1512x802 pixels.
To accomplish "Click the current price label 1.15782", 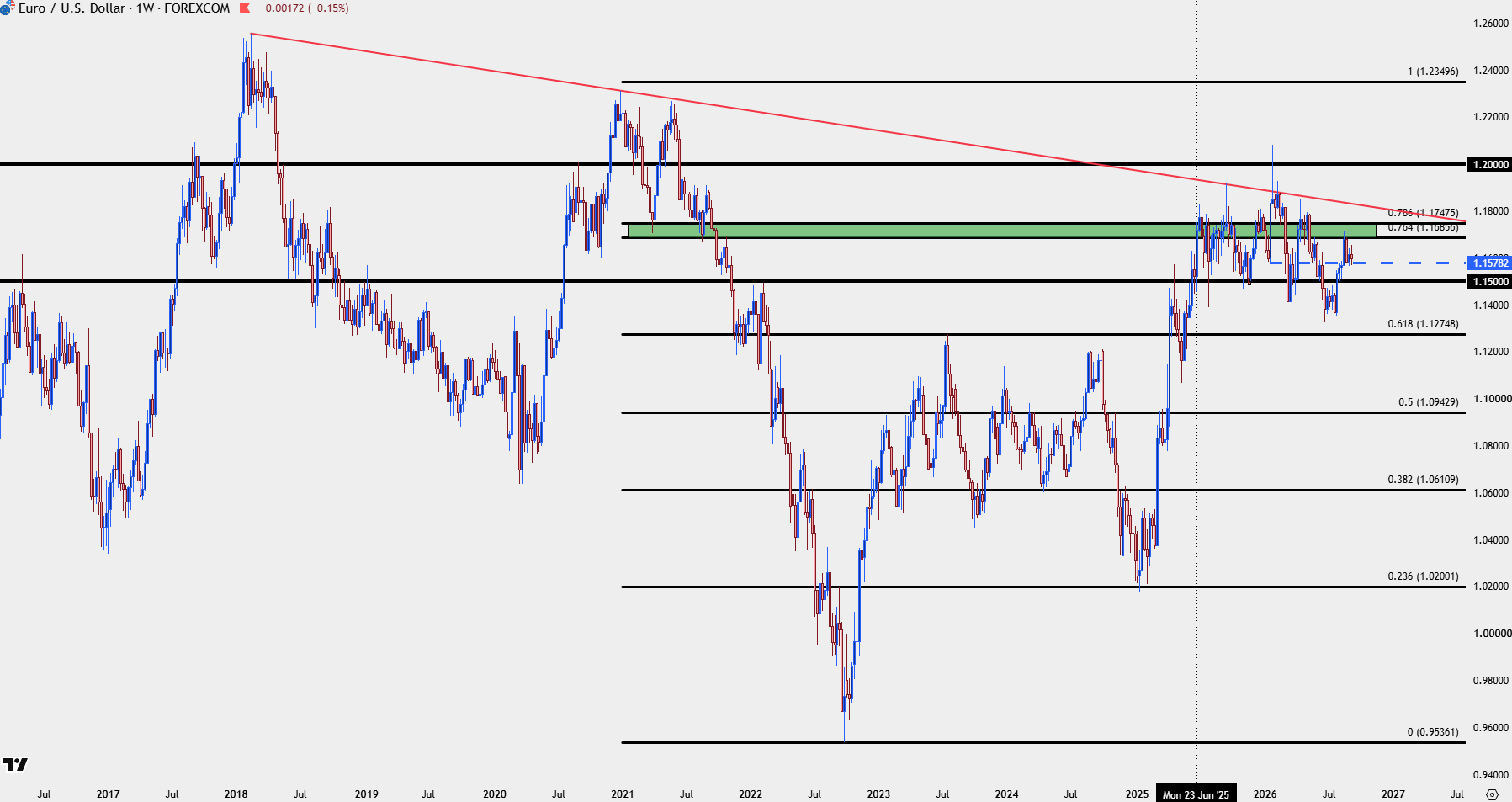I will click(x=1488, y=263).
